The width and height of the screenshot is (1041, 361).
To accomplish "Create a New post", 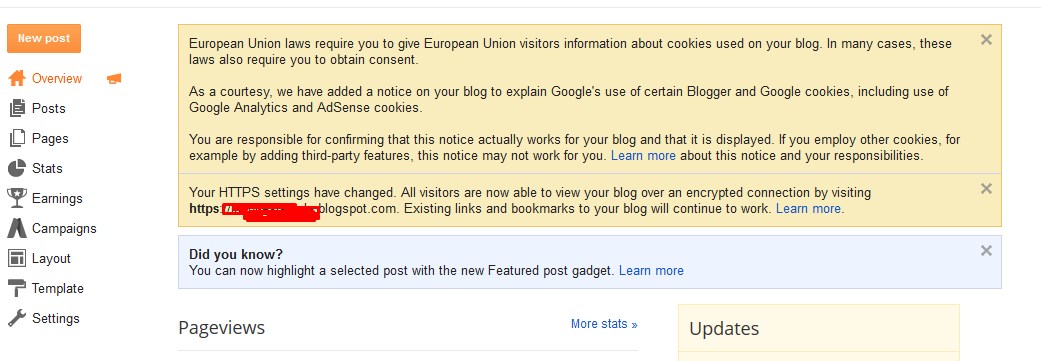I will point(44,38).
